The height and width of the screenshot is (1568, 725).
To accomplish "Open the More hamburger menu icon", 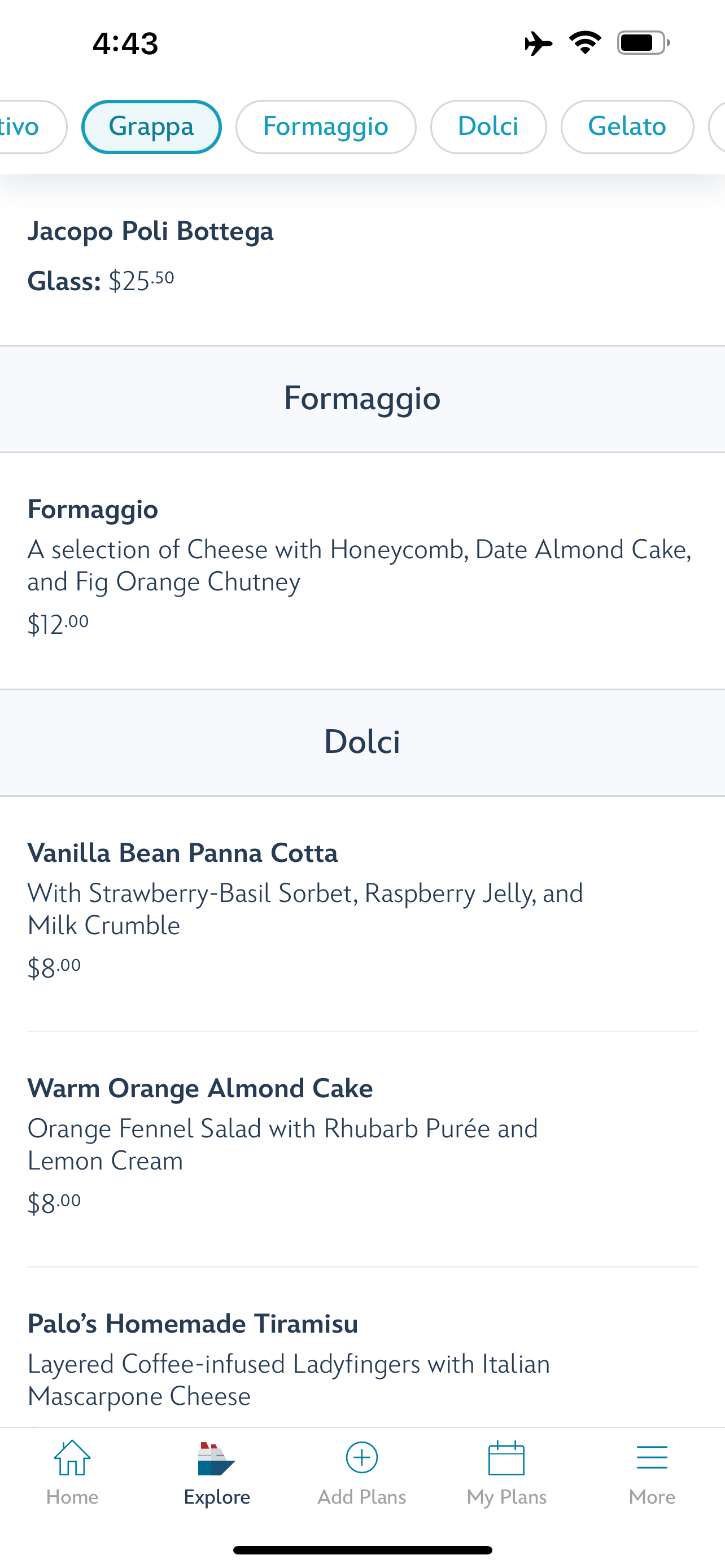I will point(652,1458).
